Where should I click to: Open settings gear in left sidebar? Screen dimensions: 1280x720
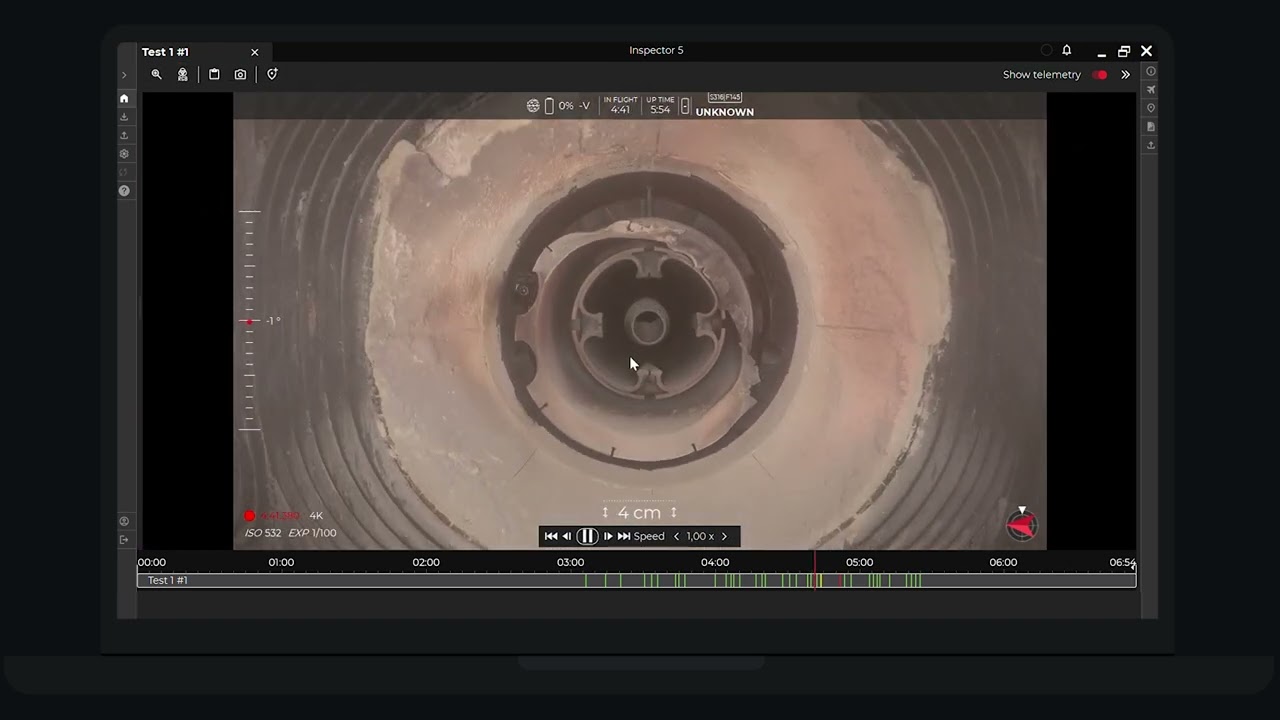(x=124, y=154)
